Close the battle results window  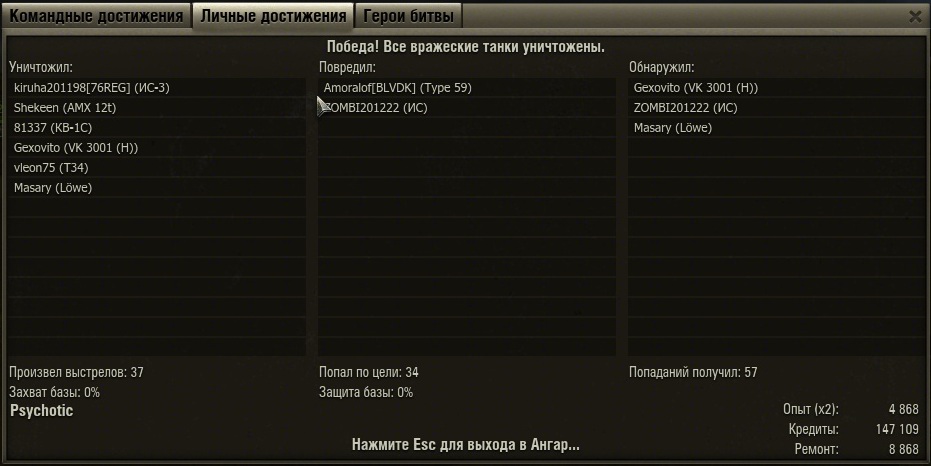point(915,17)
